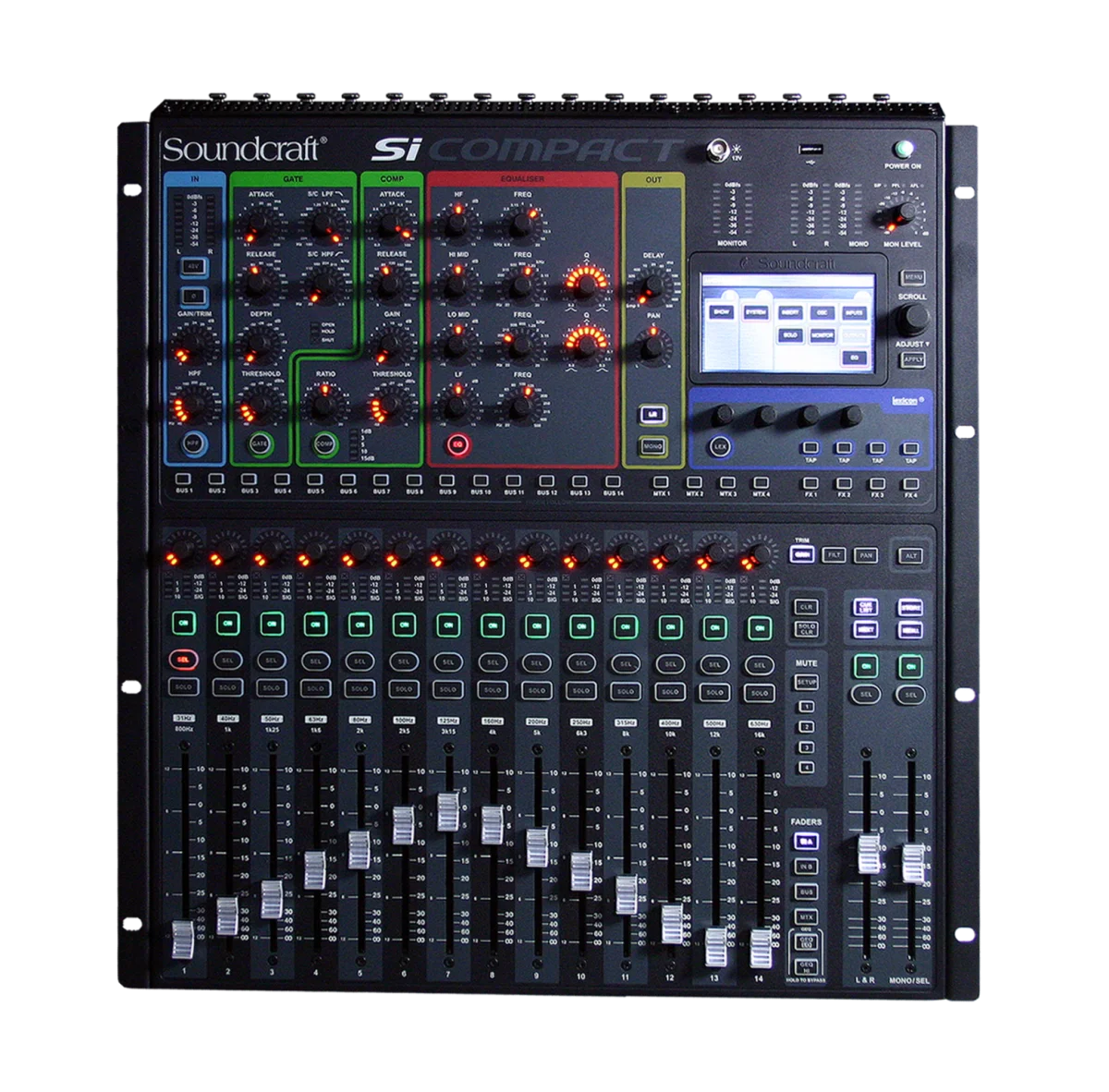Toggle the round GATE button
Image resolution: width=1109 pixels, height=1092 pixels.
pos(260,443)
